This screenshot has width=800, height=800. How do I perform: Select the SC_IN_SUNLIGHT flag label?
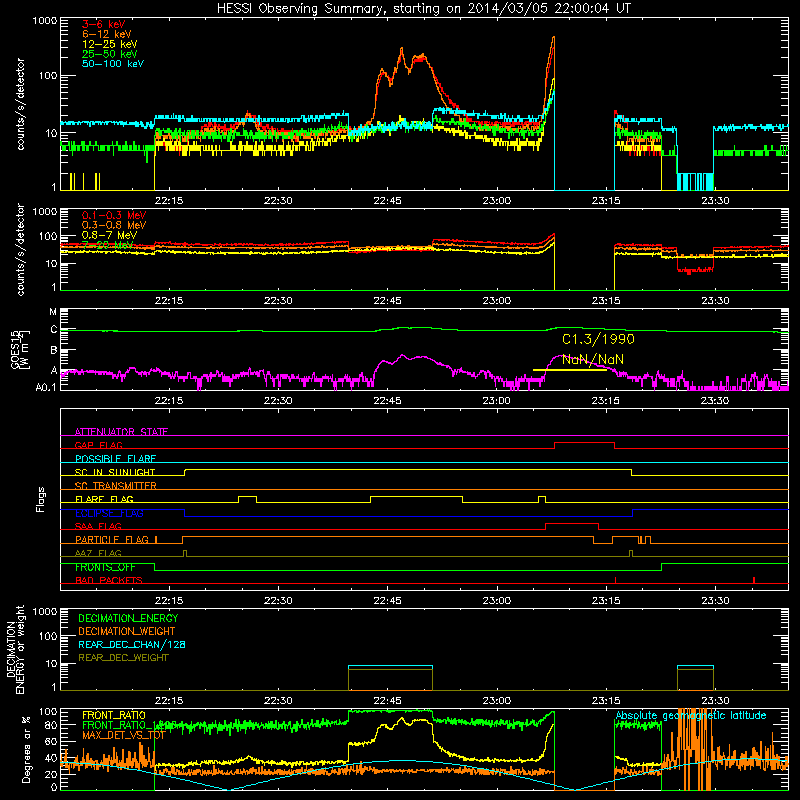(x=115, y=472)
